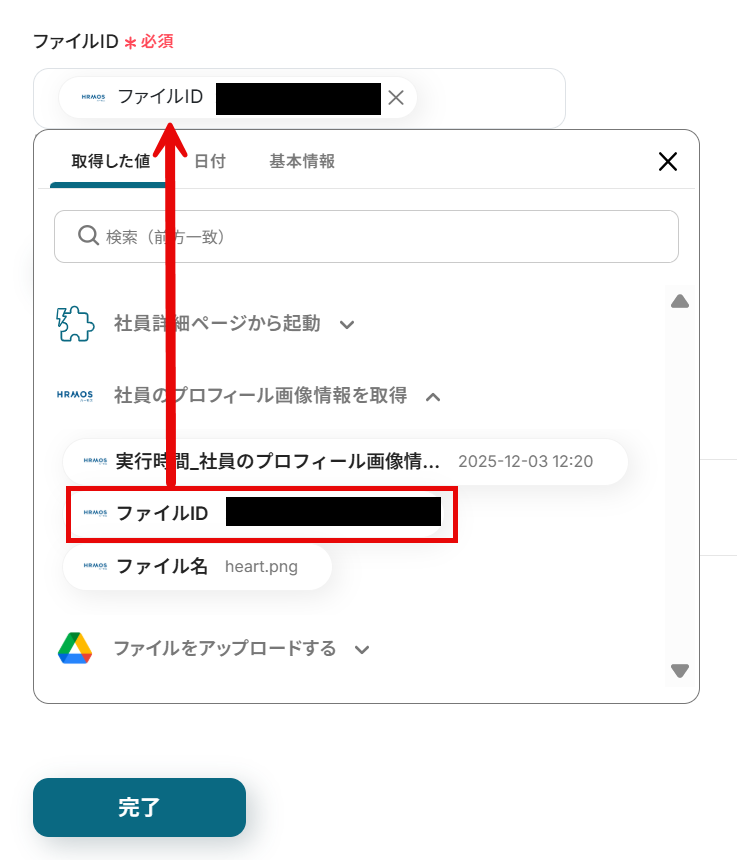Switch to the 日付 tab
This screenshot has height=860, width=737.
click(x=210, y=161)
